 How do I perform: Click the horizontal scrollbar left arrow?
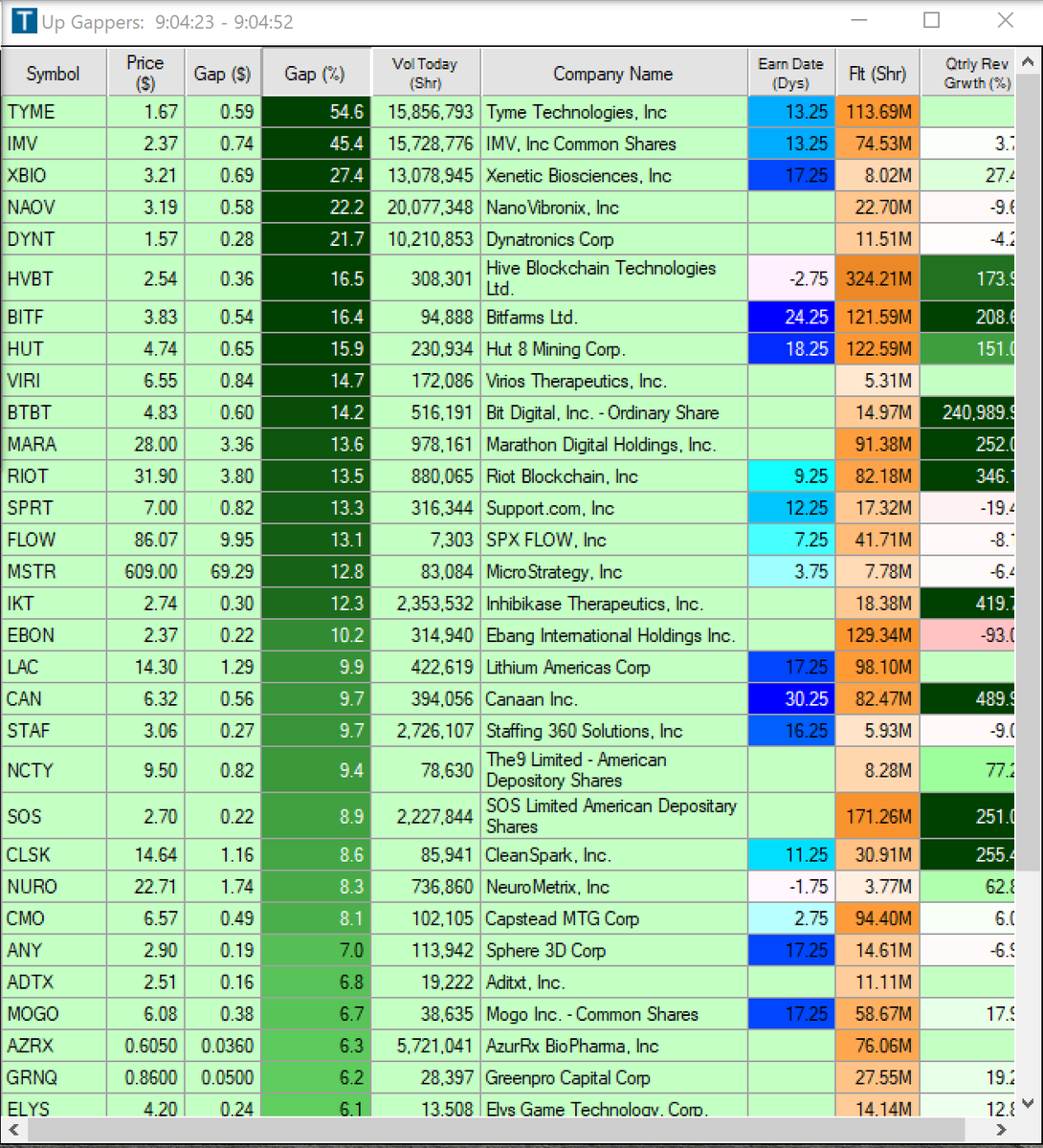13,1129
